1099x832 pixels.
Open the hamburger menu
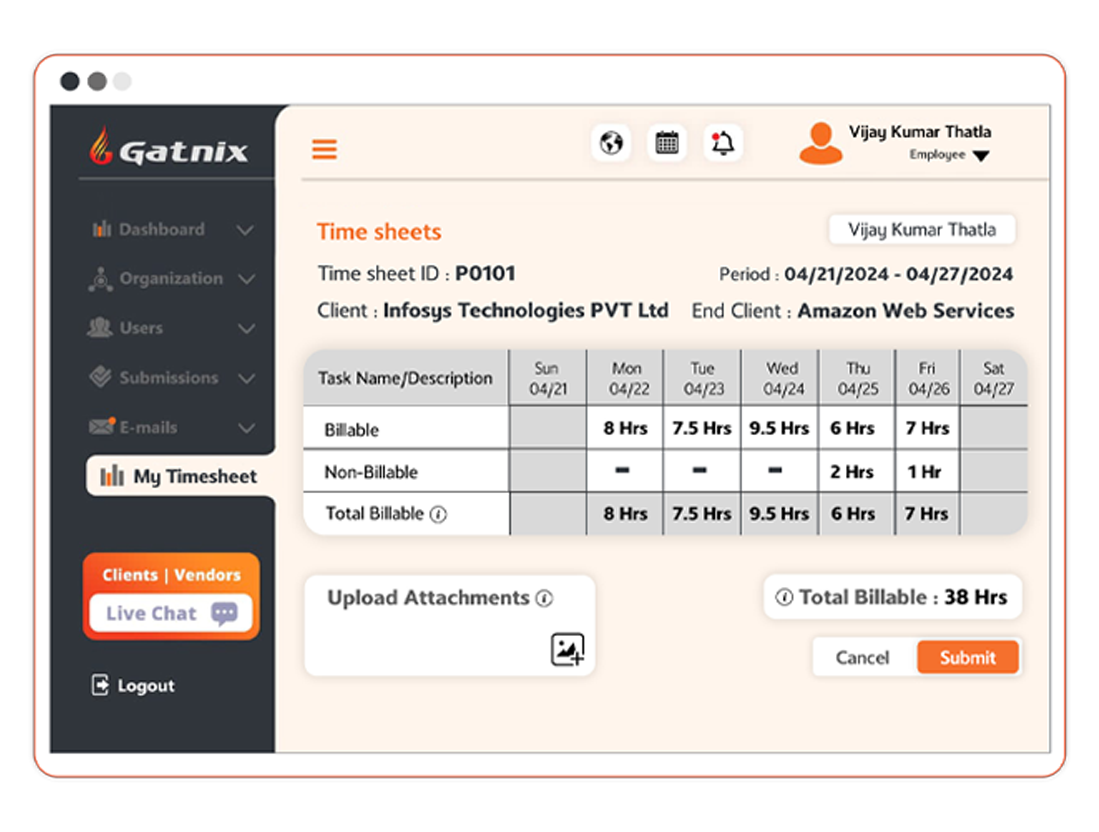click(x=324, y=148)
